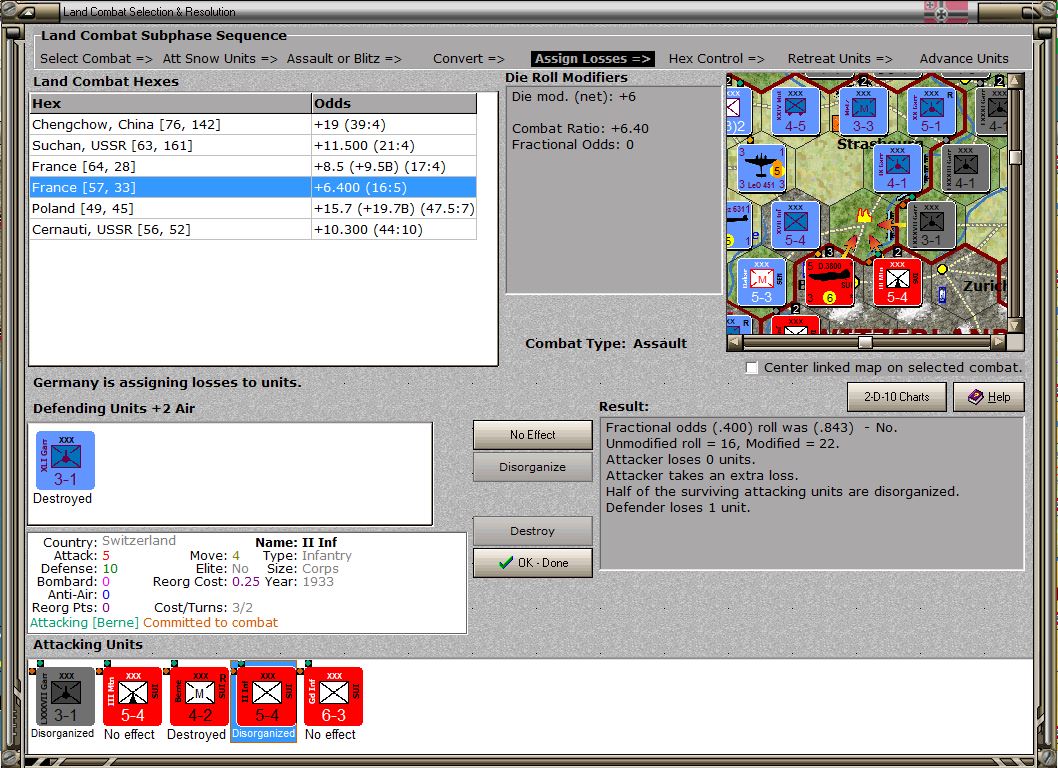Viewport: 1058px width, 768px height.
Task: Click the Destroy button
Action: [532, 531]
